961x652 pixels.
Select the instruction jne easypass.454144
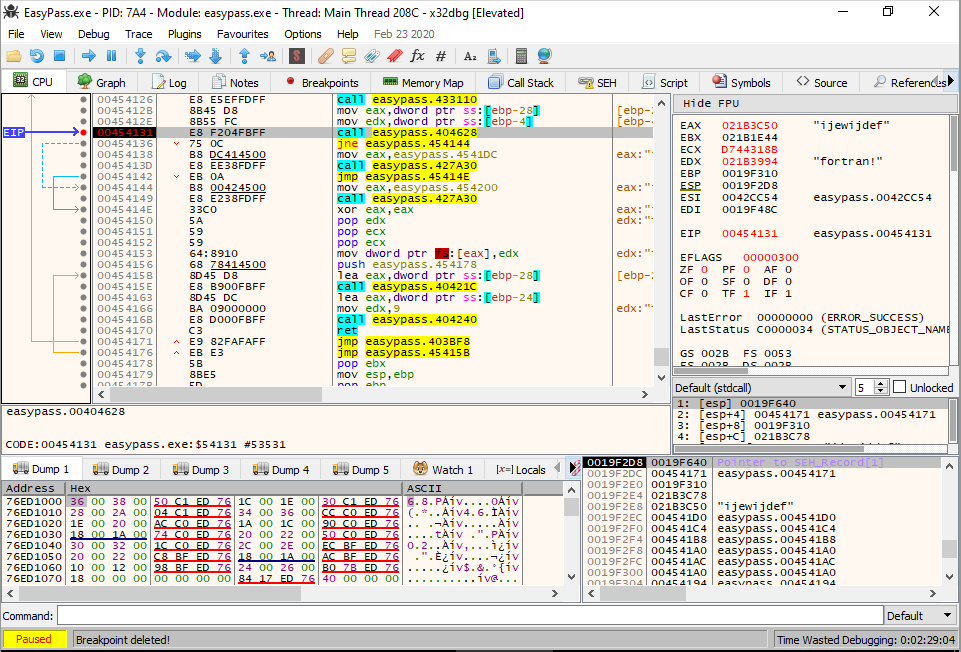click(x=404, y=143)
